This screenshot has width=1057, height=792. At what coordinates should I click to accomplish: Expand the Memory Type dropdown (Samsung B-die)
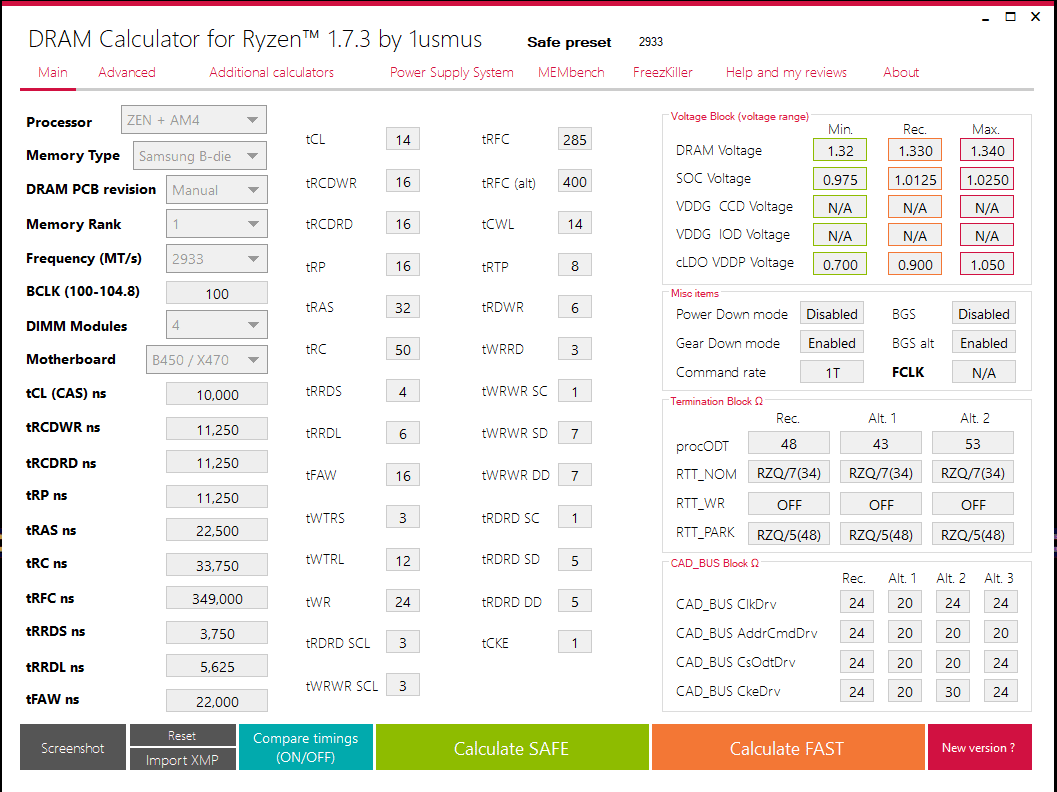(x=200, y=156)
